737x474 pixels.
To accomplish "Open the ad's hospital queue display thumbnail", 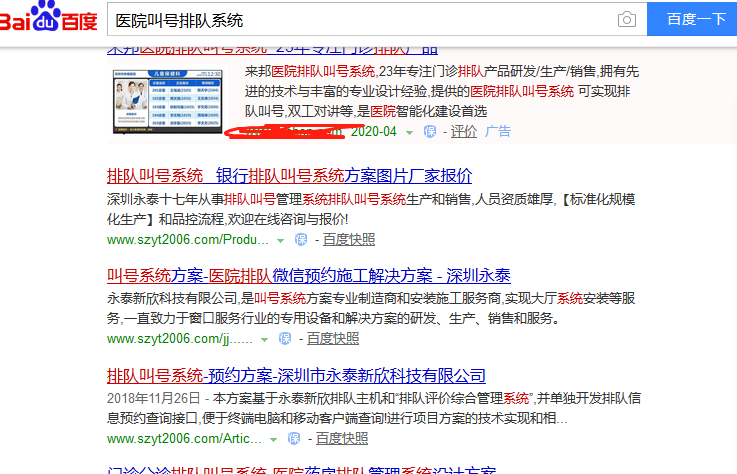I will (x=167, y=101).
